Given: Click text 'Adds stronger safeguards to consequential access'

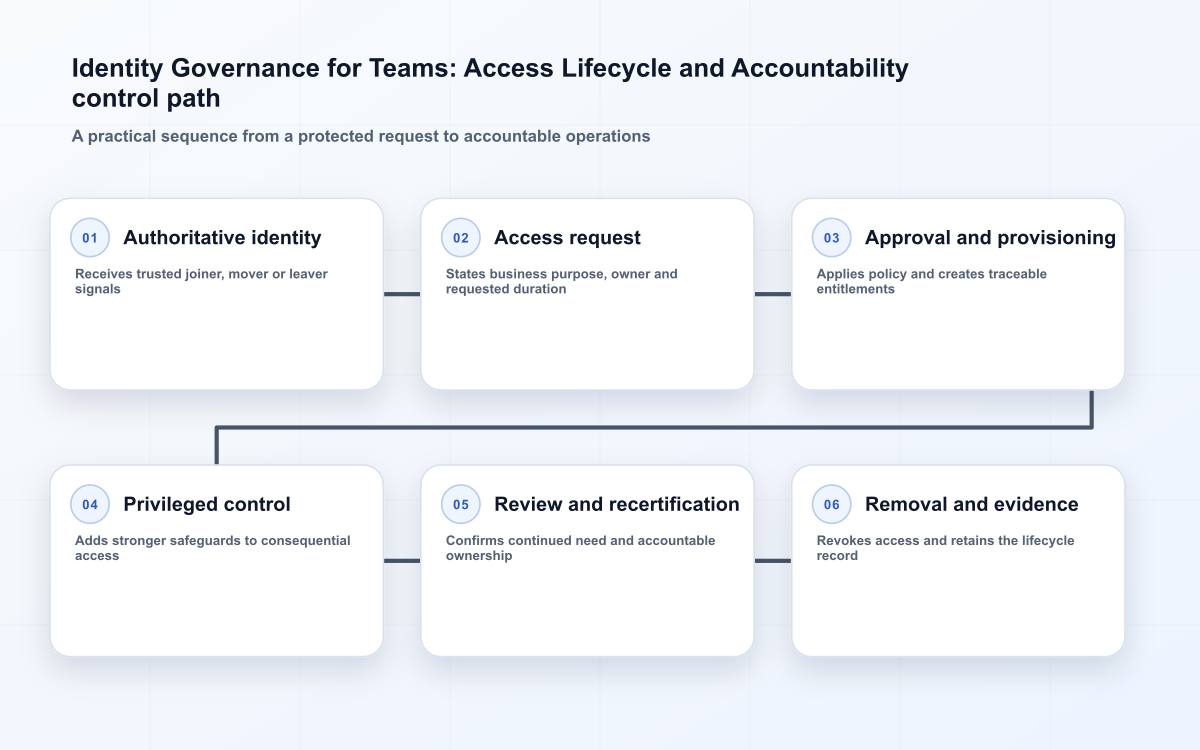Looking at the screenshot, I should [213, 548].
